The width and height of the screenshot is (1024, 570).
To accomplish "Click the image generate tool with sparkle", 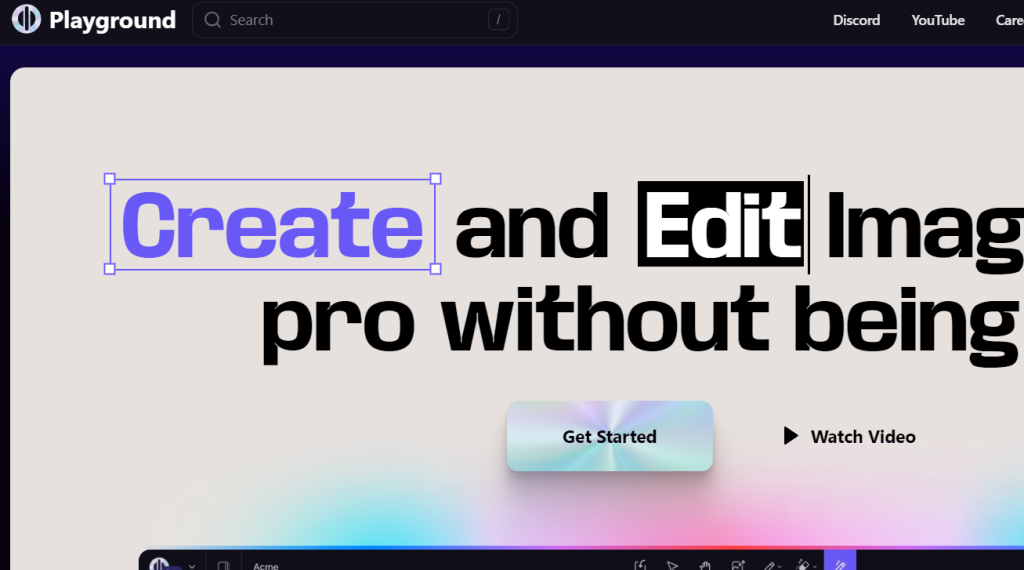I will point(738,565).
